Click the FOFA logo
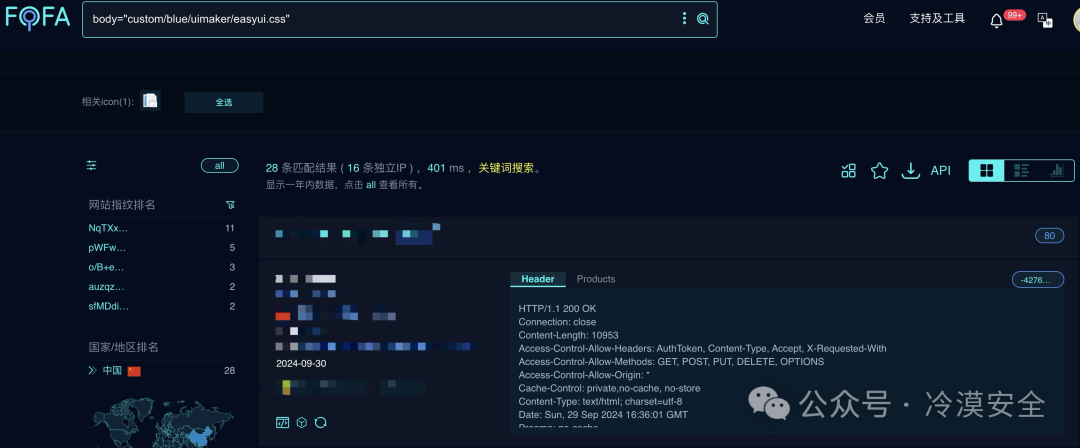The height and width of the screenshot is (448, 1080). tap(38, 17)
